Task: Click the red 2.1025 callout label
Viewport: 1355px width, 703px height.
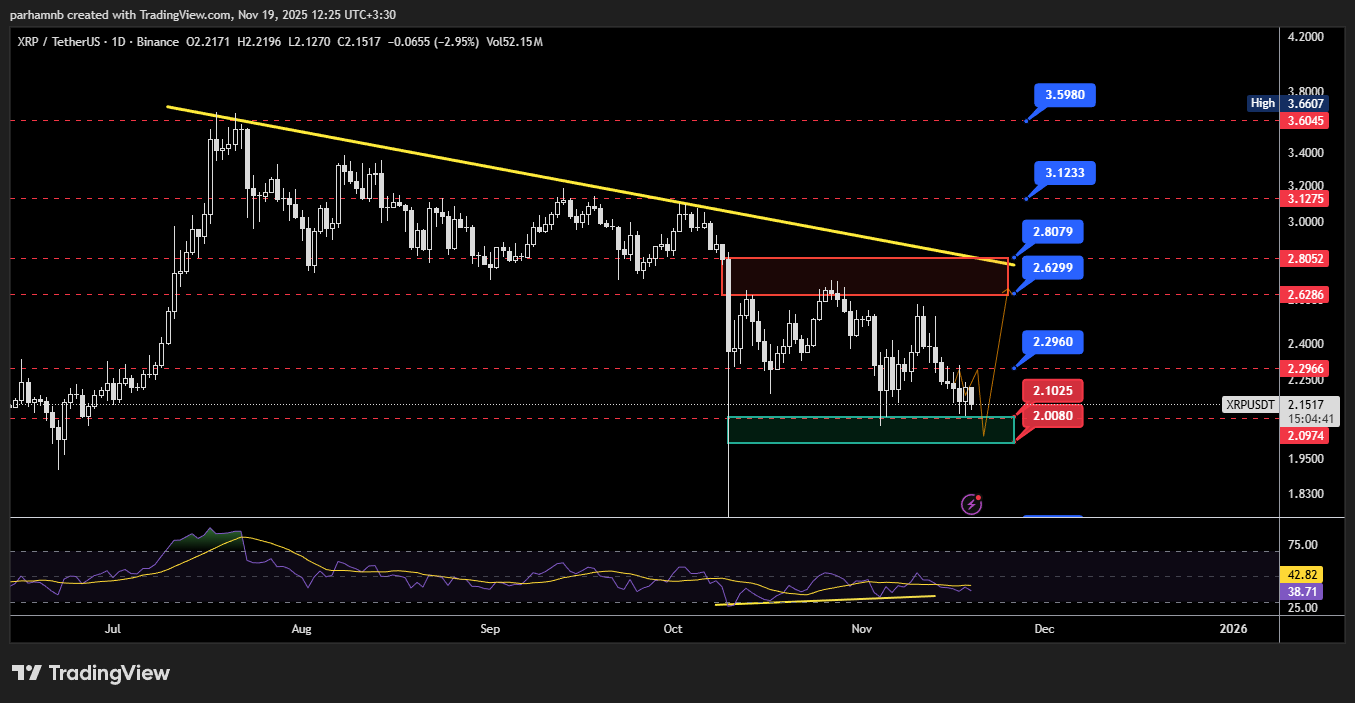Action: 1052,391
